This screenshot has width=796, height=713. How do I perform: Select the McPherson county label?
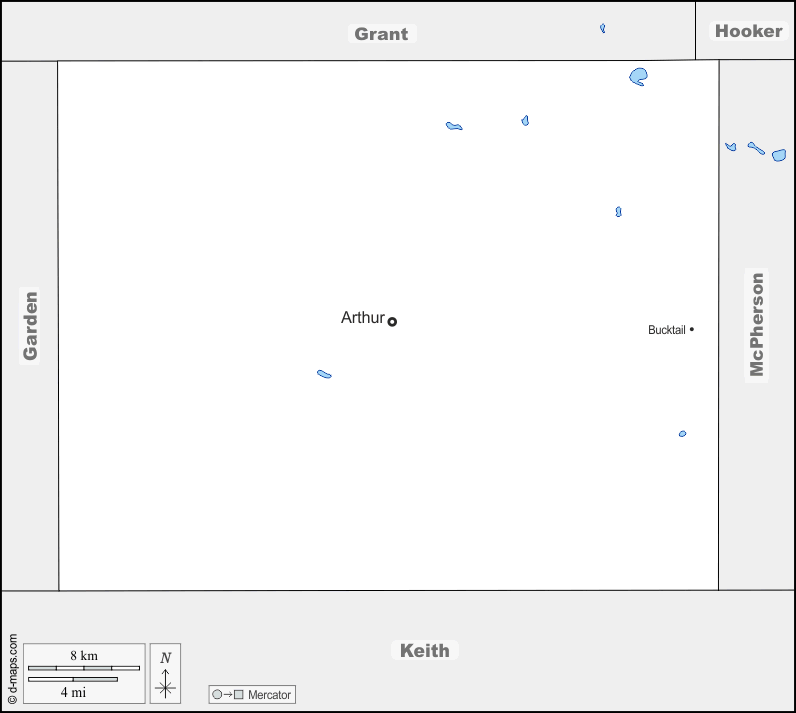(x=757, y=325)
